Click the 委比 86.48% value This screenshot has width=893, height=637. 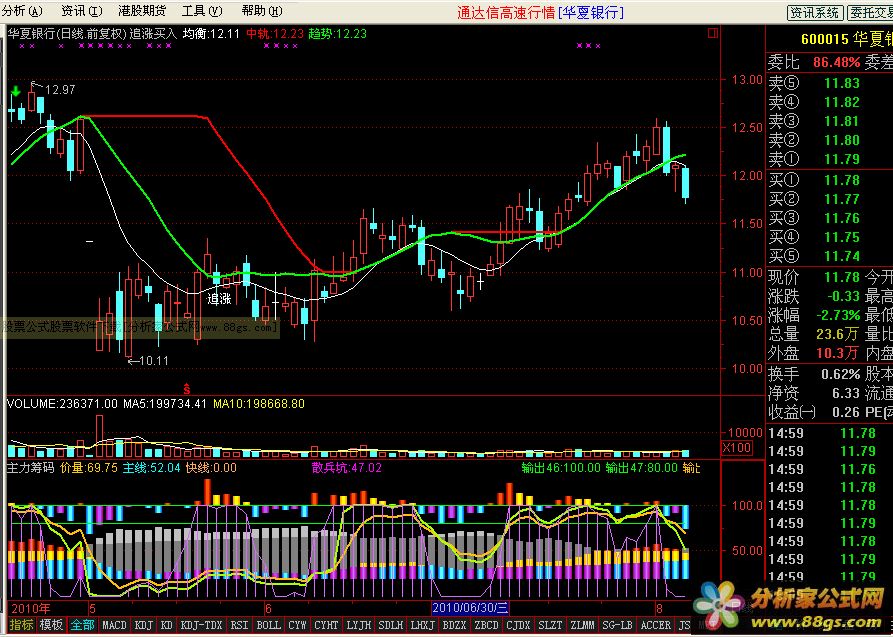[x=836, y=62]
